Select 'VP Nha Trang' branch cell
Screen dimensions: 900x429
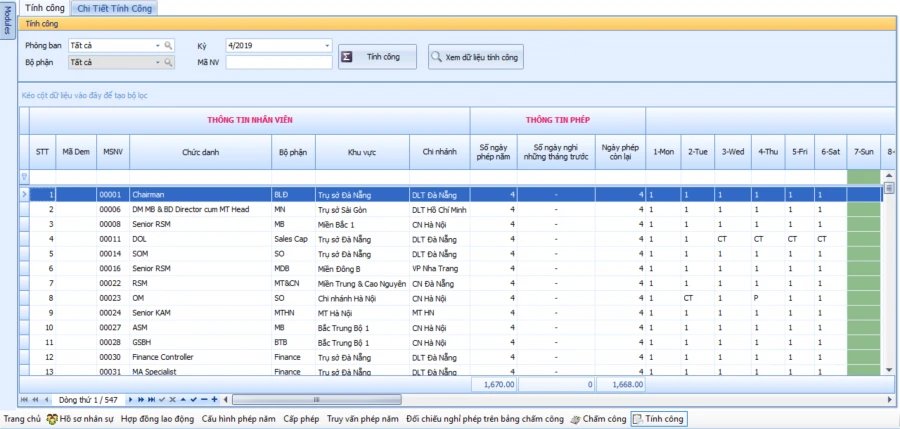pos(440,269)
